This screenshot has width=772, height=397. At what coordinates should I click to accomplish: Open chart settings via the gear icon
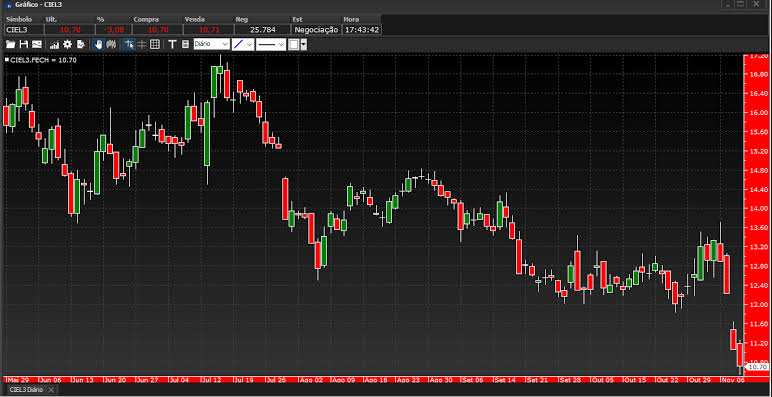tap(67, 44)
